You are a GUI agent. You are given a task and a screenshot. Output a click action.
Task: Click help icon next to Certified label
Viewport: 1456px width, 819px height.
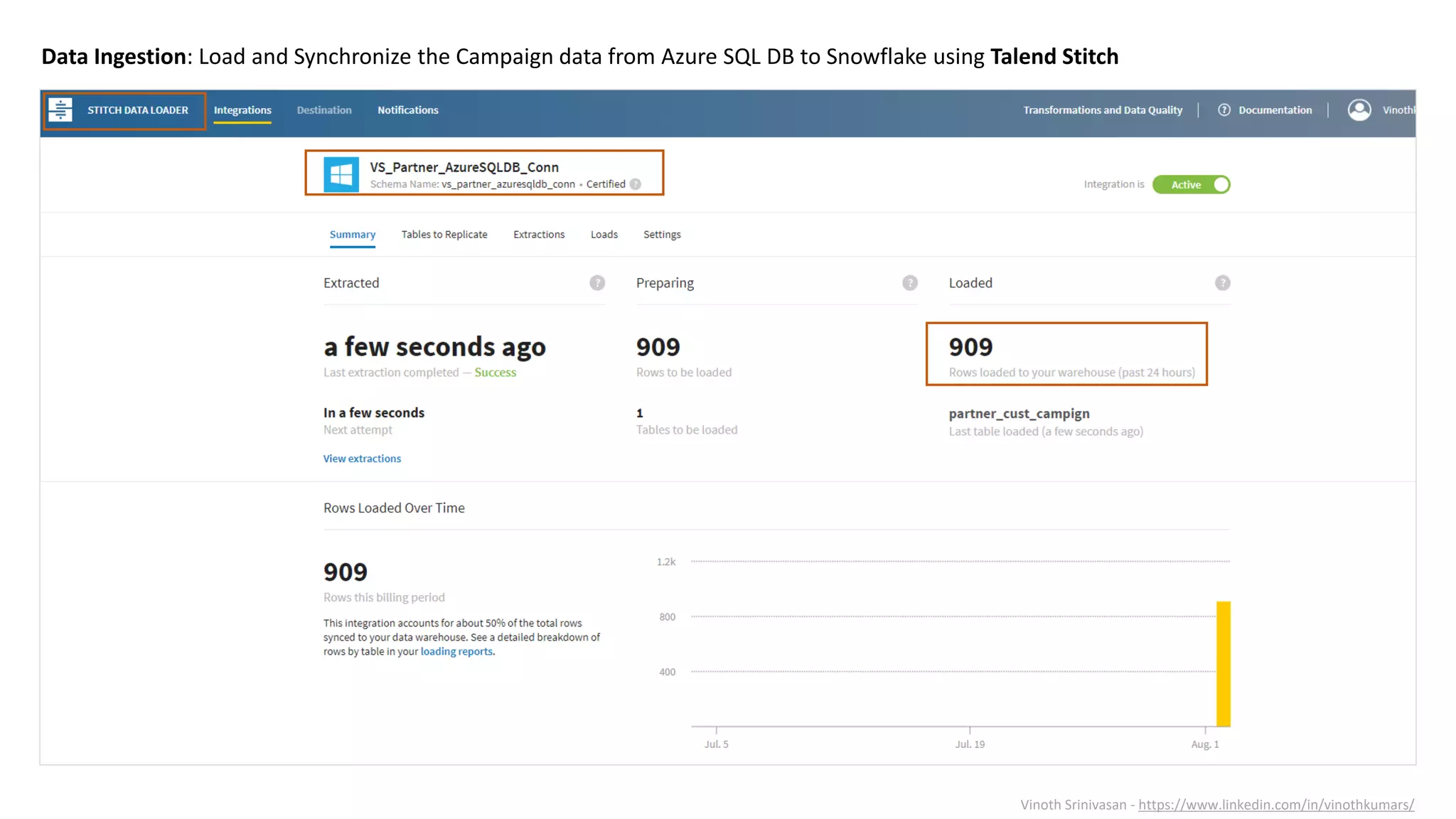click(x=636, y=184)
